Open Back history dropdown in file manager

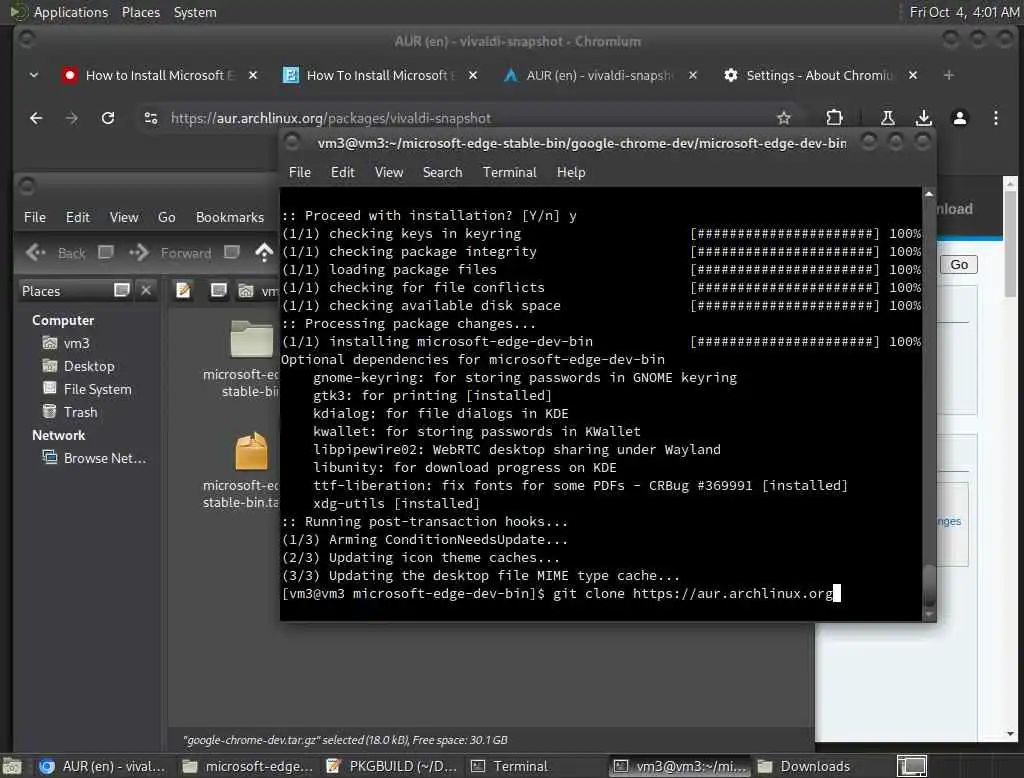(x=106, y=252)
